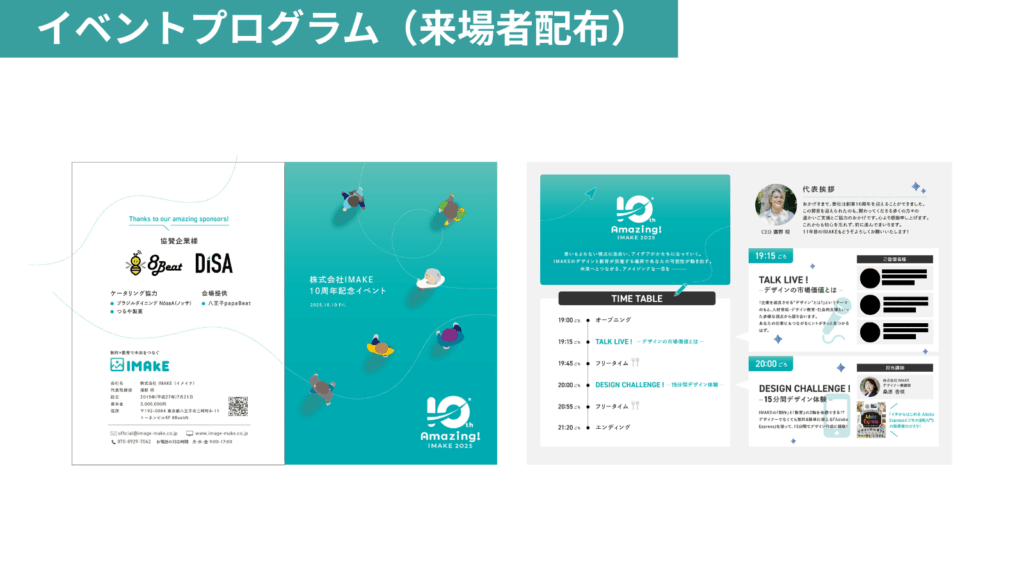Viewport: 1024px width, 576px height.
Task: Click the fork and knife icon at 20:55
Action: tap(634, 406)
